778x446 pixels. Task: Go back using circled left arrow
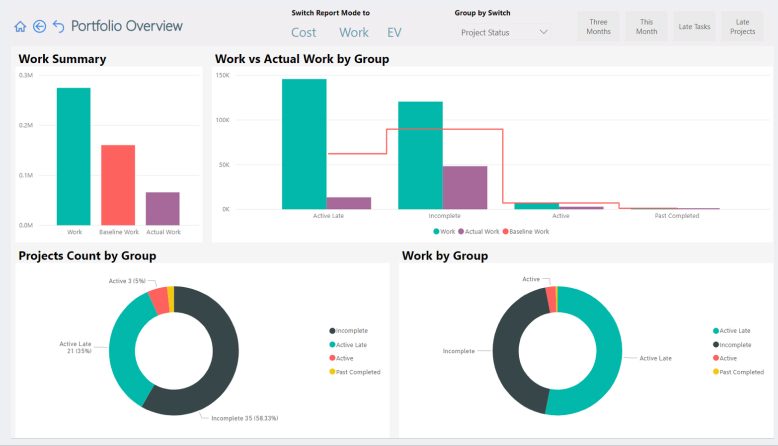pos(40,26)
